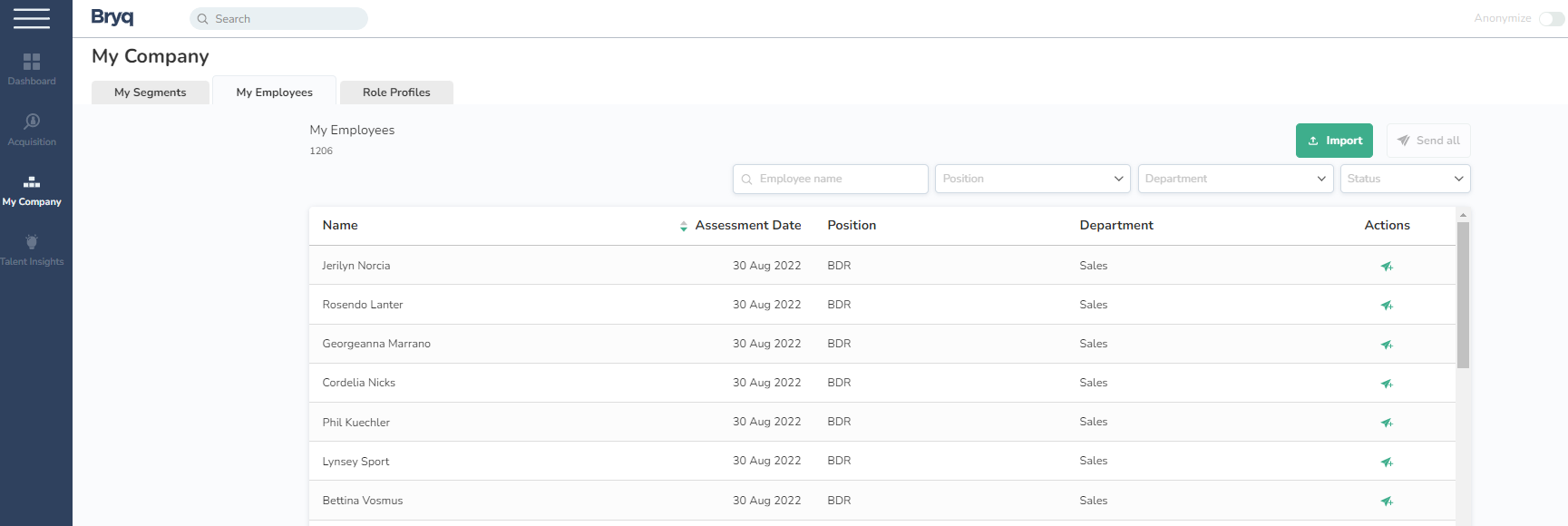Image resolution: width=1568 pixels, height=526 pixels.
Task: Open Talent Insights in sidebar
Action: [x=32, y=250]
